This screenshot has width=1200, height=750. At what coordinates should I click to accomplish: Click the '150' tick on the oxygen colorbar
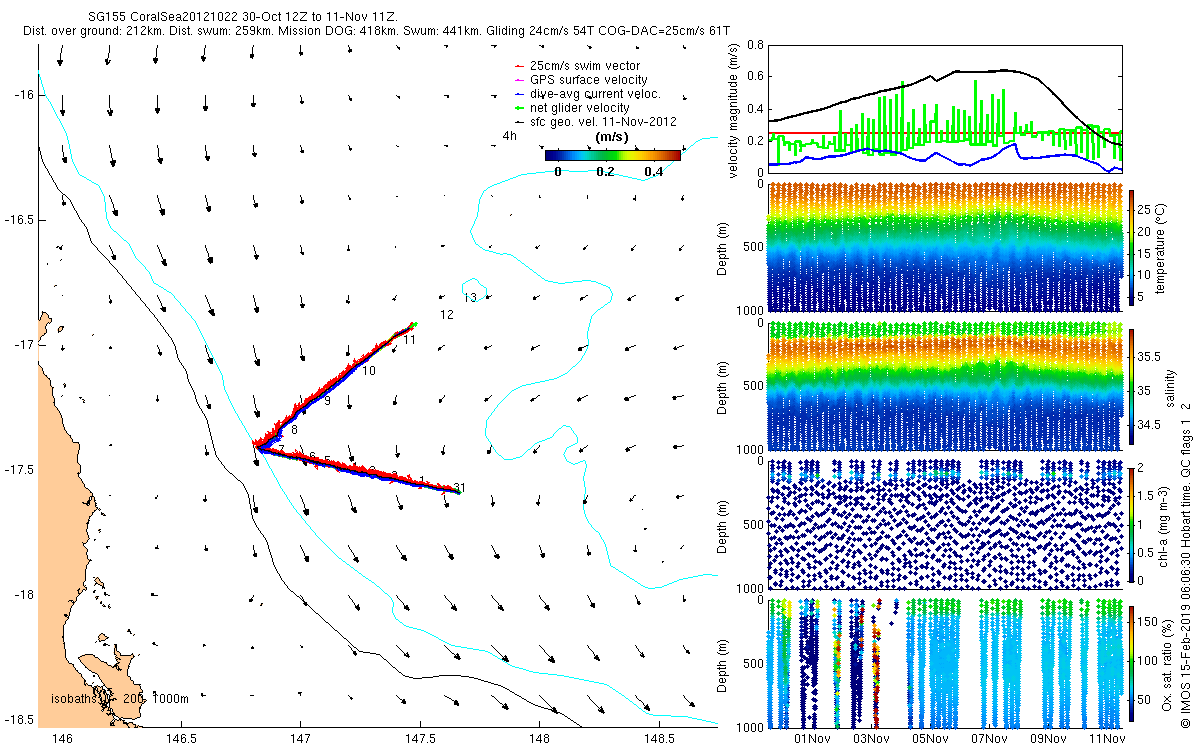point(1150,623)
